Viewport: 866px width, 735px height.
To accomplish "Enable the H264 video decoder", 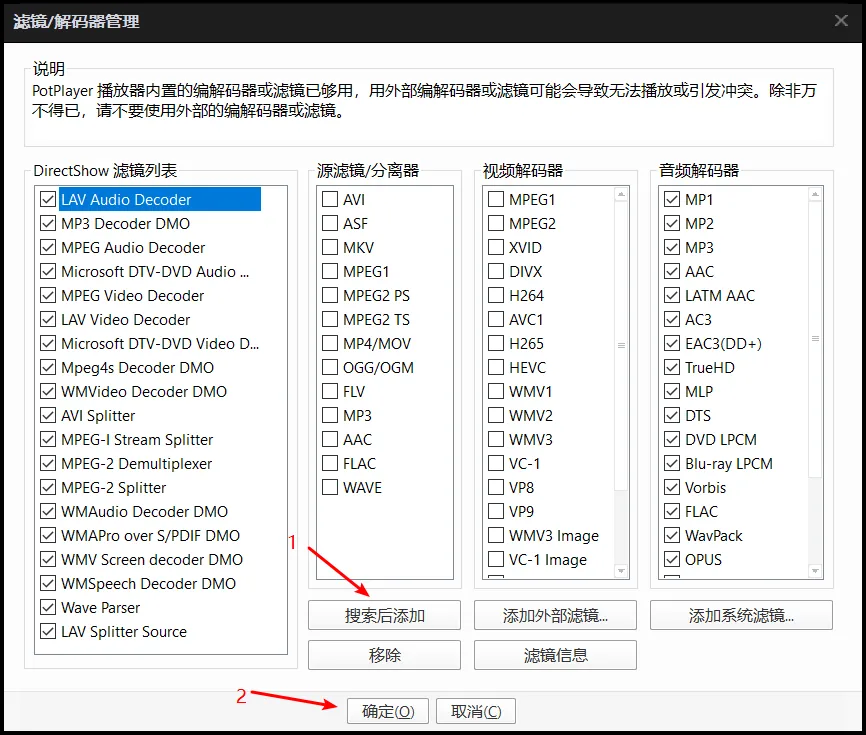I will click(495, 295).
